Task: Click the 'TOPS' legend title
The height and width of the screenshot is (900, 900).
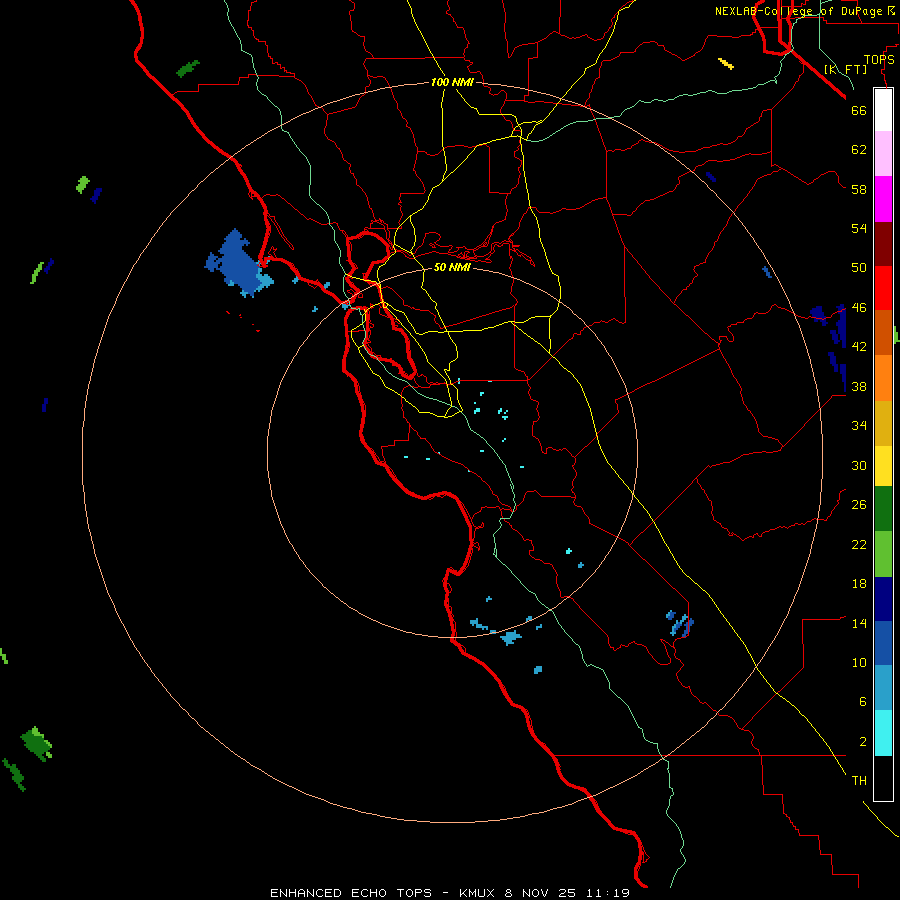Action: point(879,59)
